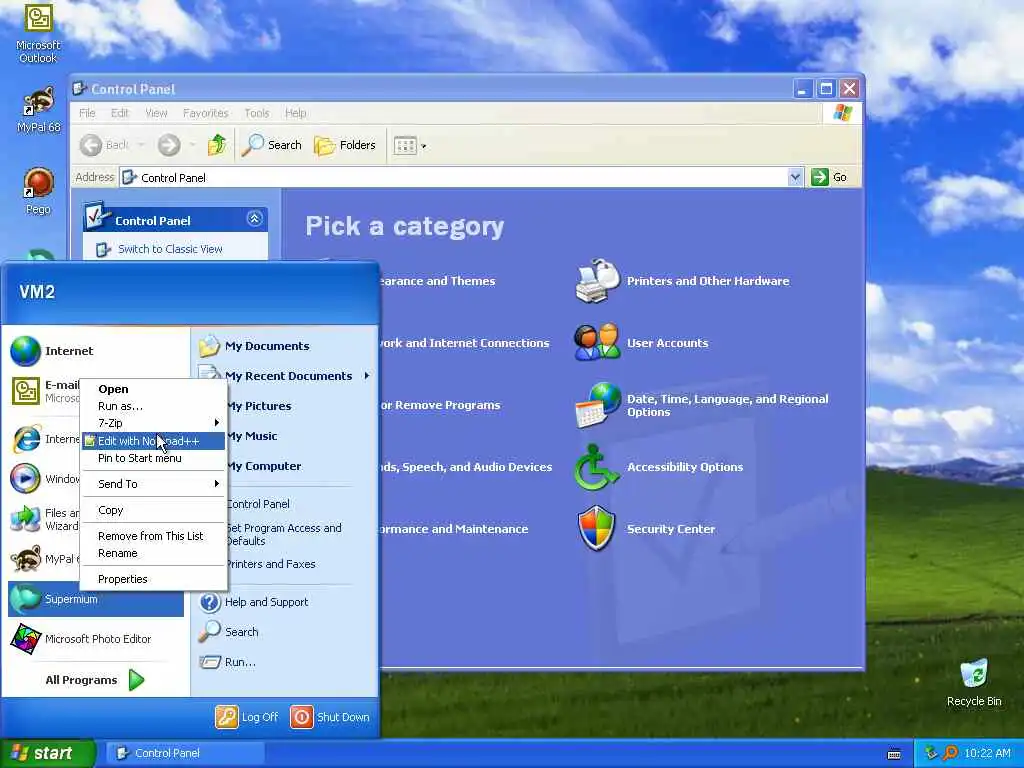The image size is (1024, 768).
Task: Choose Properties in the context menu
Action: [153, 579]
